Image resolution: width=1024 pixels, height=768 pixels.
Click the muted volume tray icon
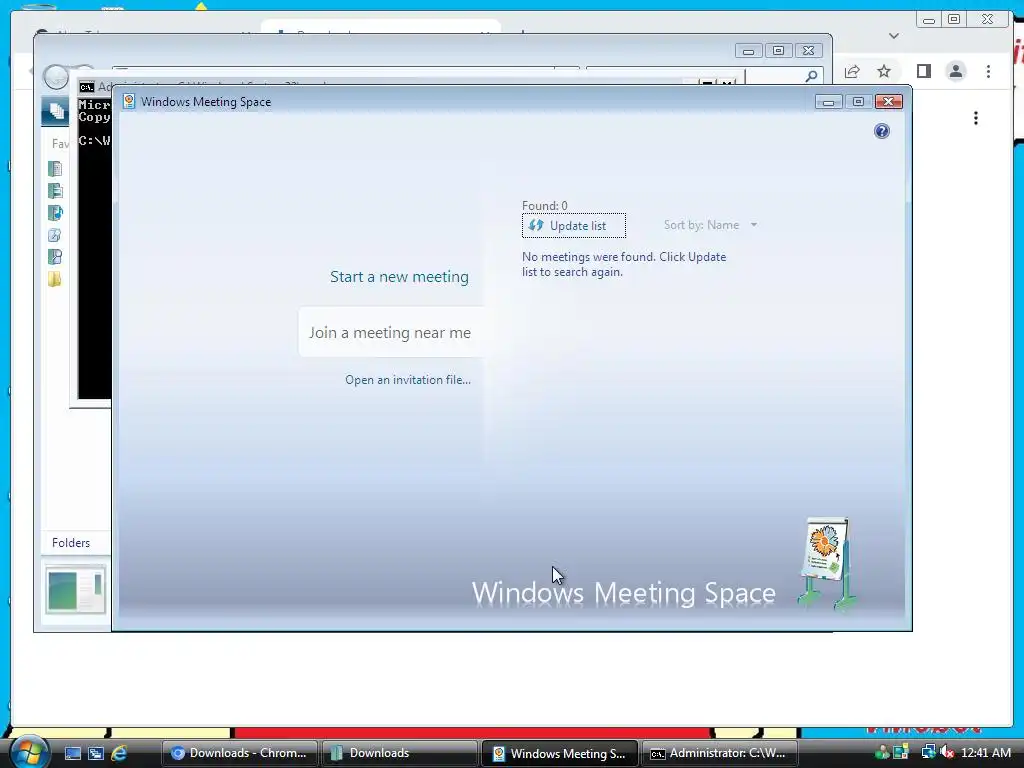(x=947, y=752)
